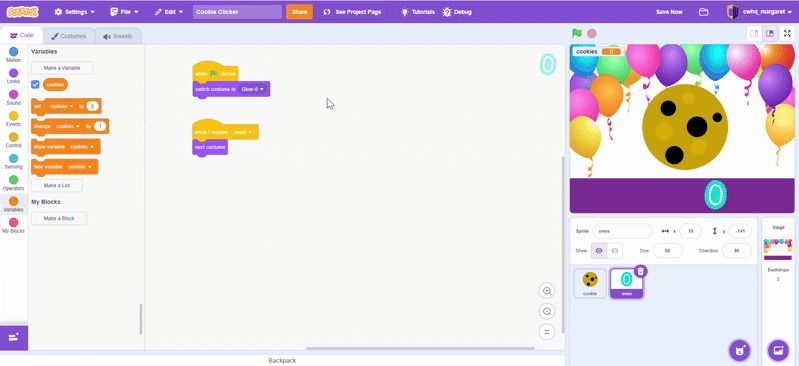Image resolution: width=799 pixels, height=366 pixels.
Task: Open the Settings menu
Action: 74,12
